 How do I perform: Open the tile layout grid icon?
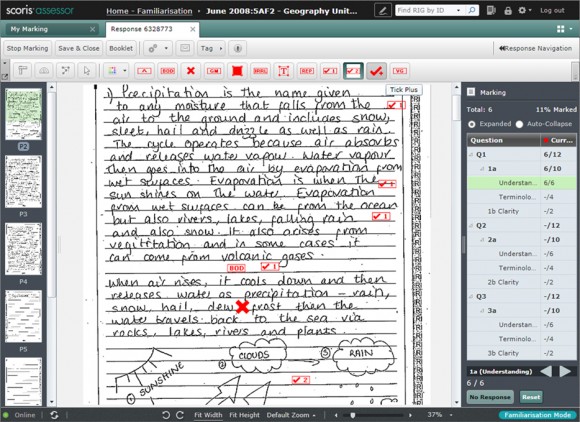coord(561,29)
